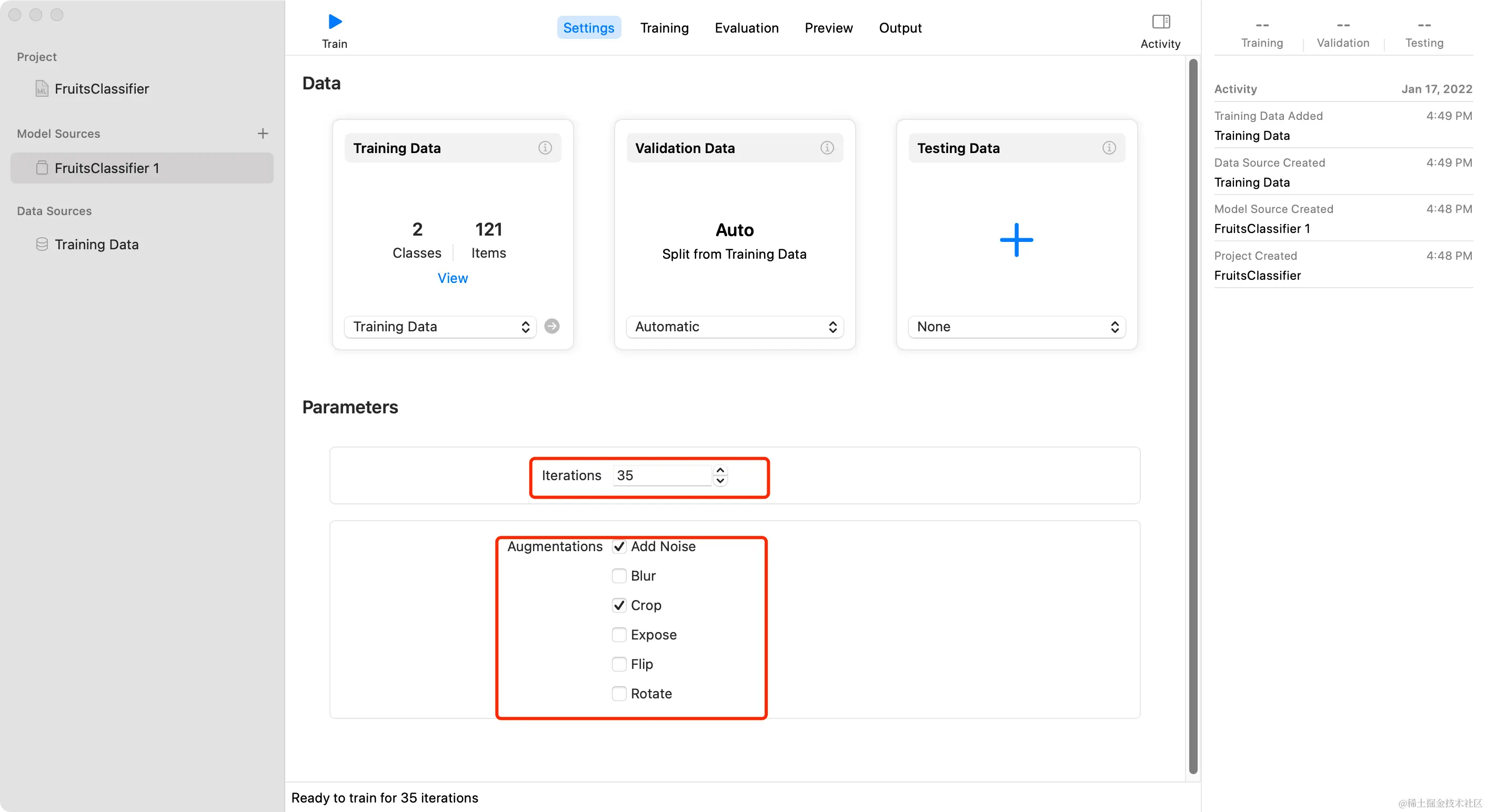Click the blue plus to add Testing Data
Screen dimensions: 1486x812
click(x=1016, y=240)
